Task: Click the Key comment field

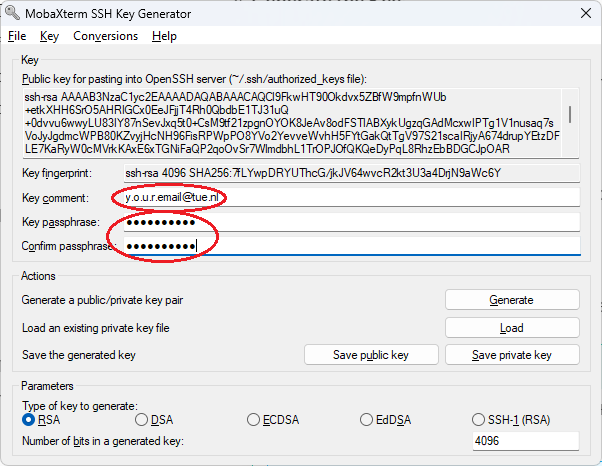Action: (352, 197)
